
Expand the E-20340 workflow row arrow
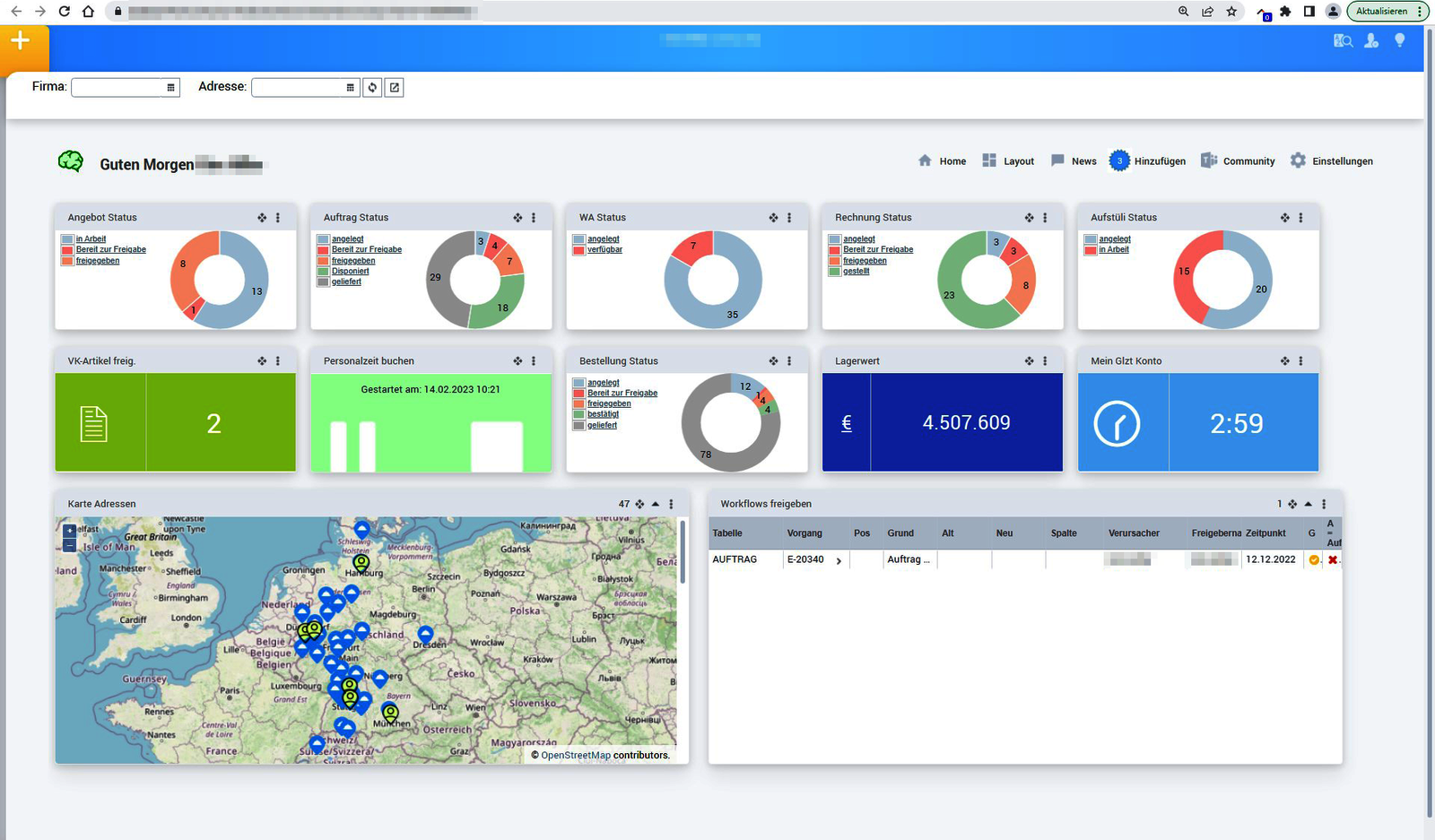coord(840,559)
